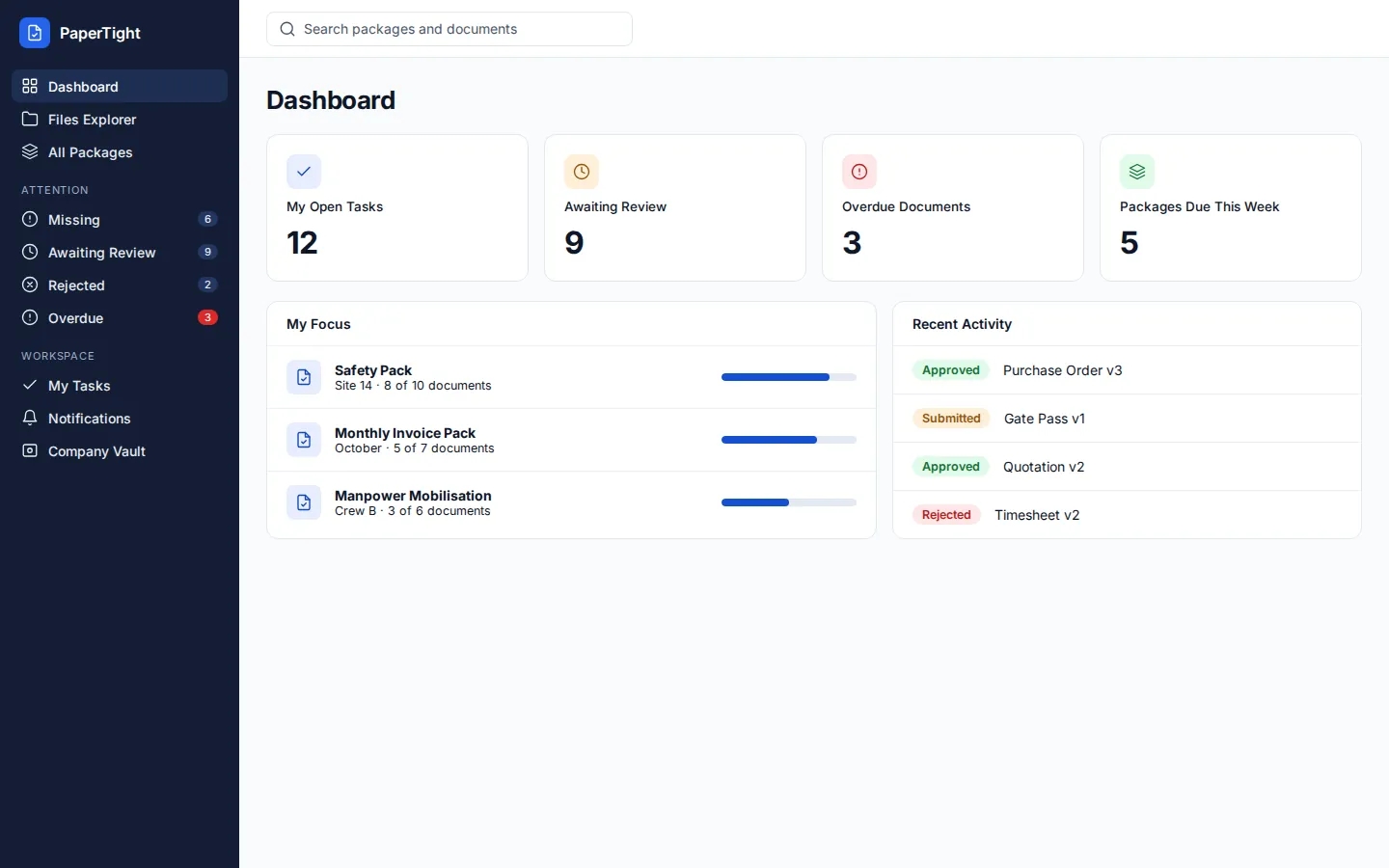Screen dimensions: 1389x868
Task: Click the Rejected count badge showing 2
Action: tap(207, 285)
